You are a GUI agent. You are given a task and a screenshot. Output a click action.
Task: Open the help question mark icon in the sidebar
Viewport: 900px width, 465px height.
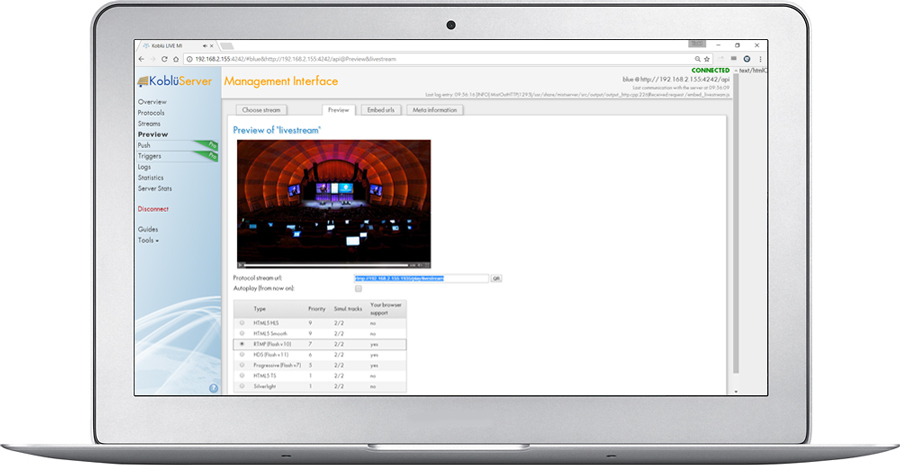(x=214, y=388)
